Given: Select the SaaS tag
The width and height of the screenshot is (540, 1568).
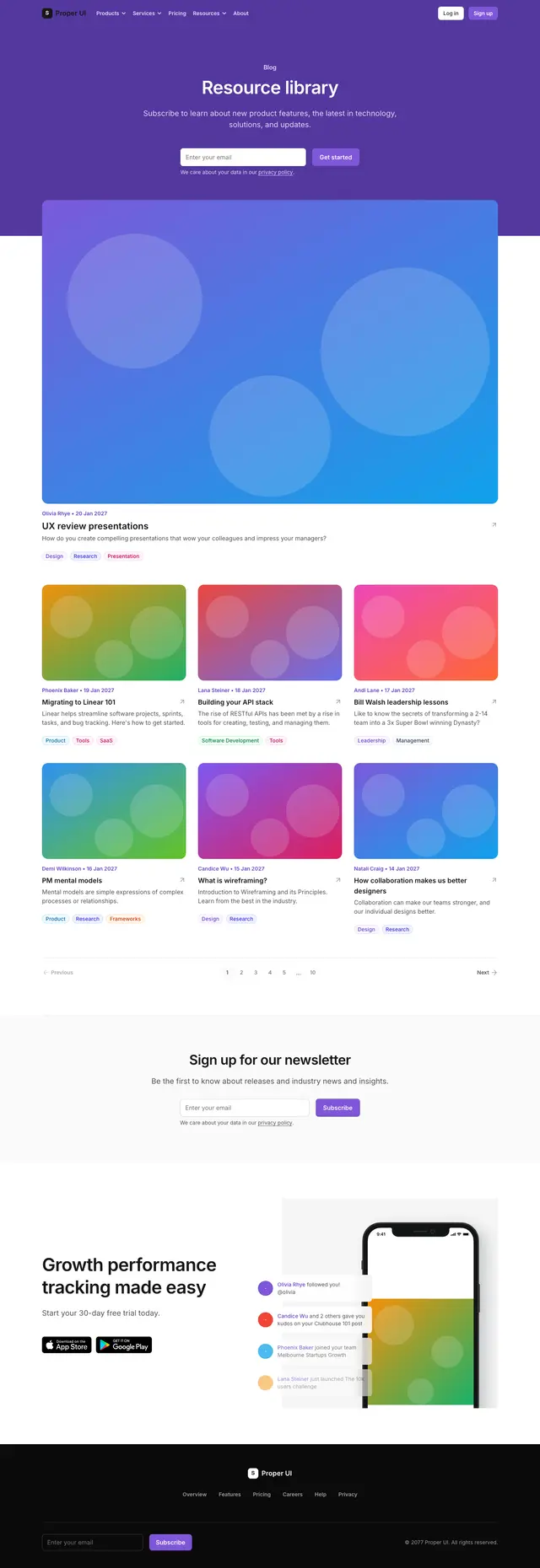Looking at the screenshot, I should click(106, 741).
